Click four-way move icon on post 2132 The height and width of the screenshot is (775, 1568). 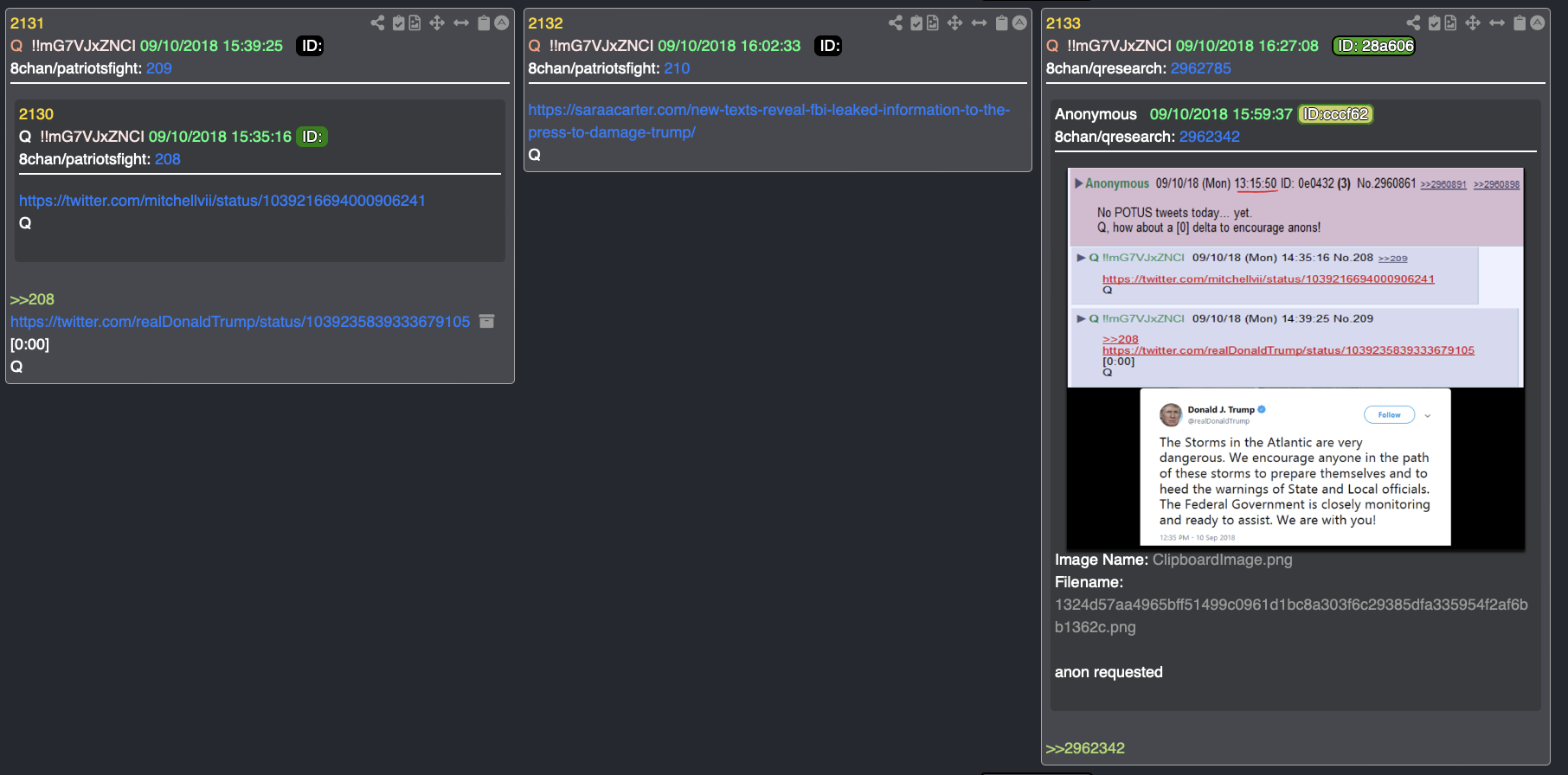click(x=954, y=23)
